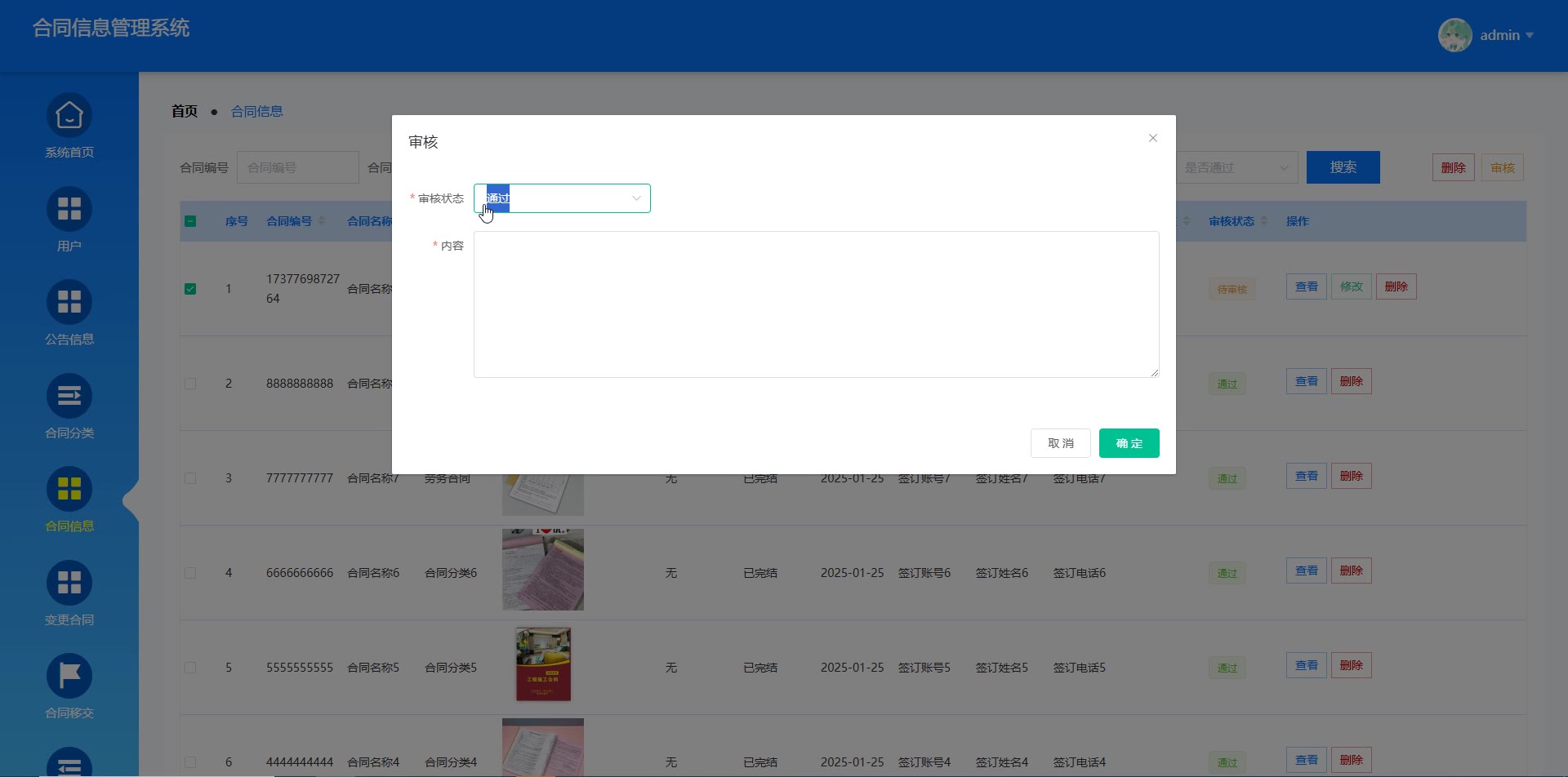1568x777 pixels.
Task: Click the 待审核 status tag in row 1
Action: click(1232, 289)
